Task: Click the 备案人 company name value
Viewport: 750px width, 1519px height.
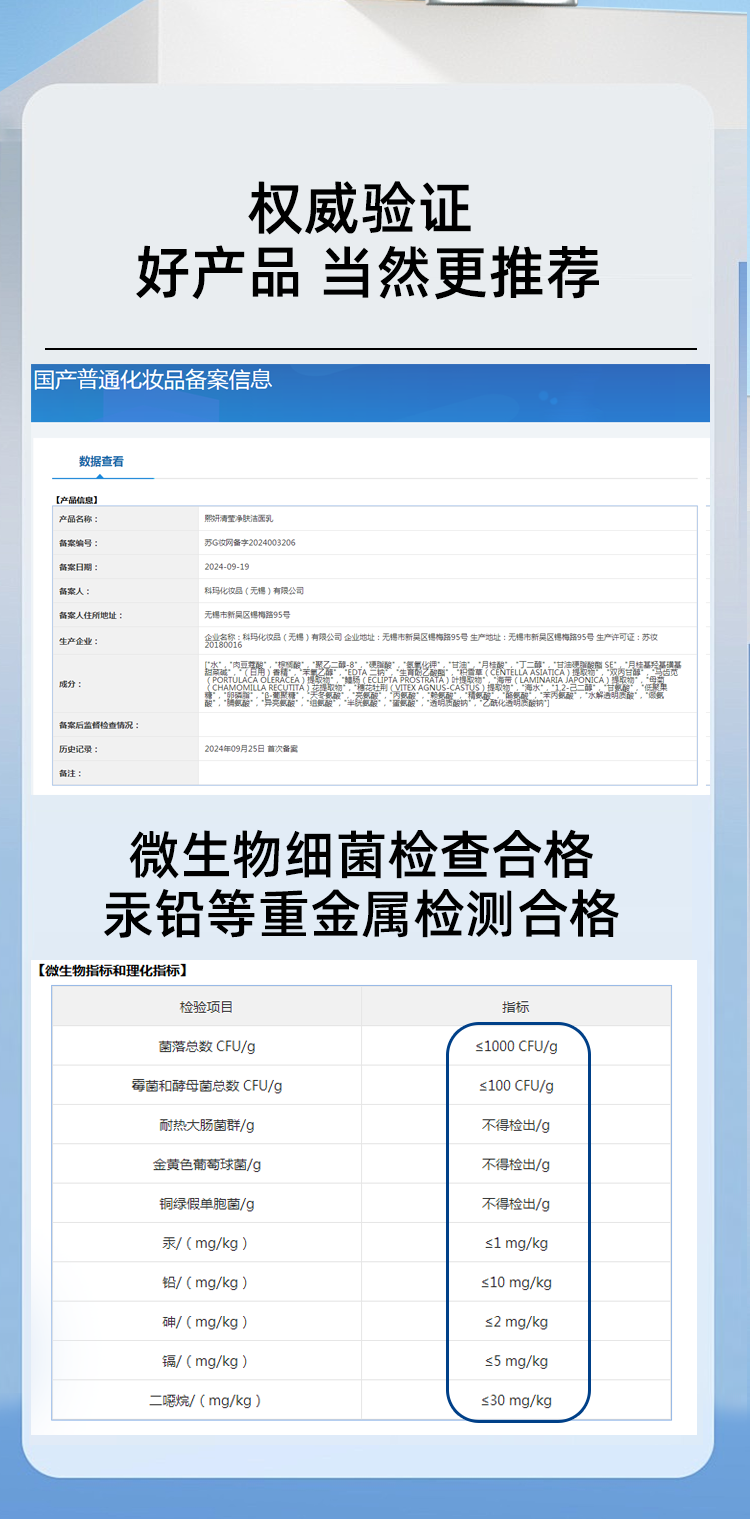Action: [253, 591]
